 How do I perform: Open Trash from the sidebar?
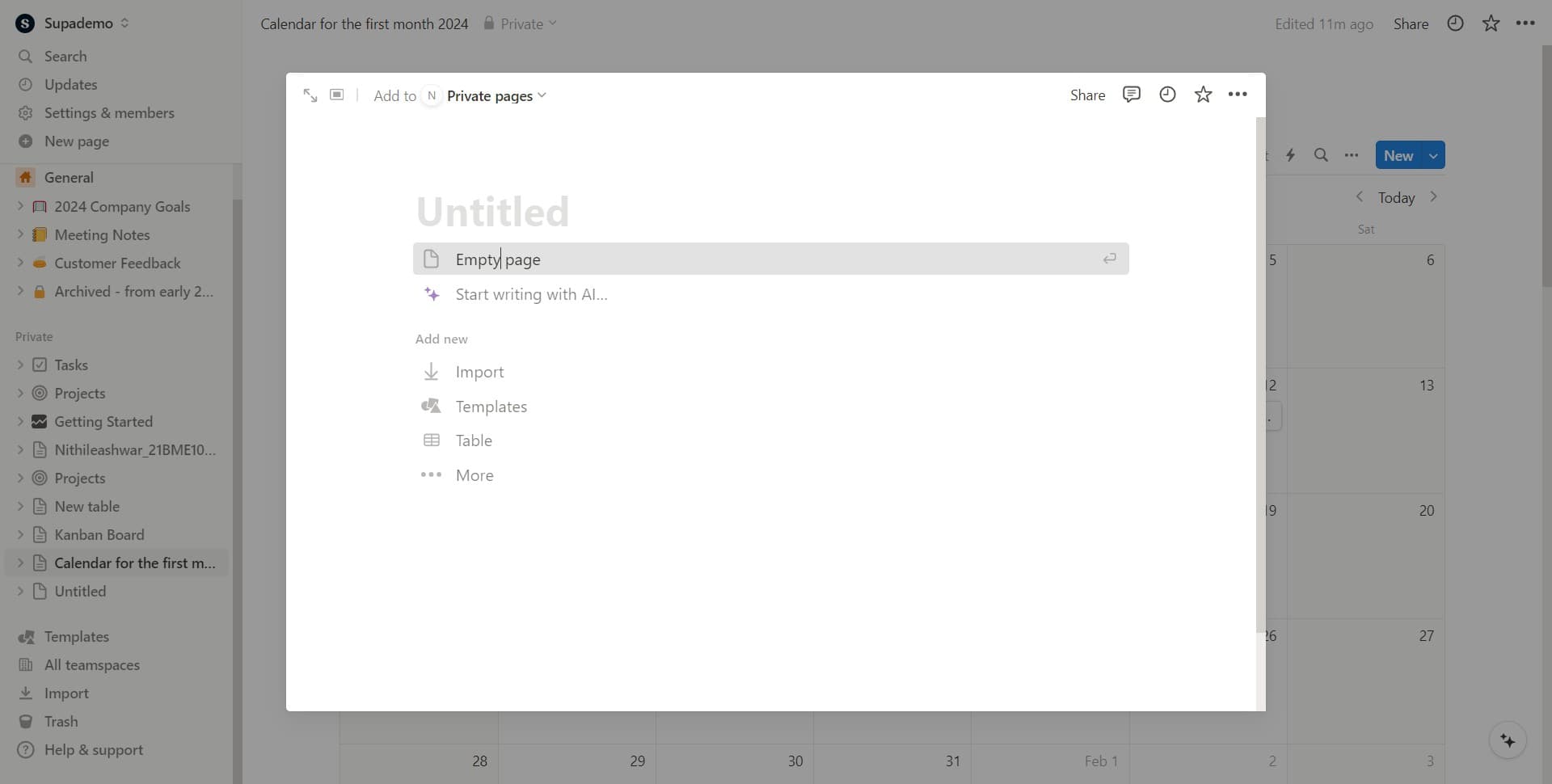pos(61,721)
